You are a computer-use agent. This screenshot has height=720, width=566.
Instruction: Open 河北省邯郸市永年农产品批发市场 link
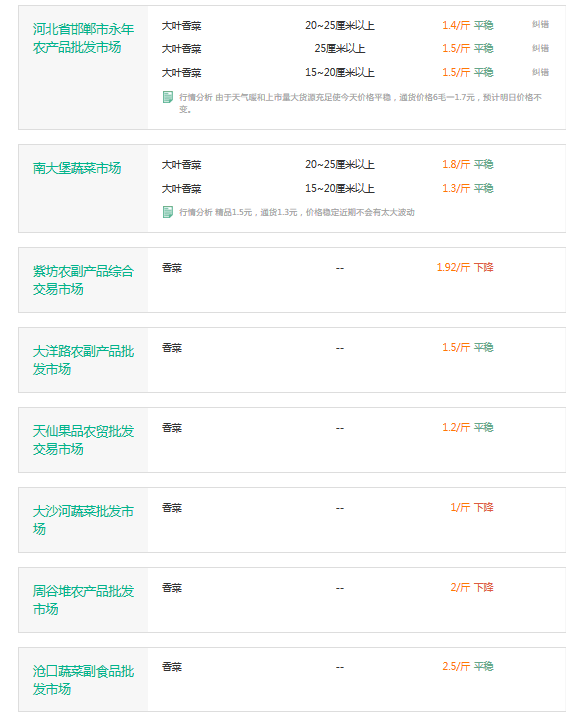(83, 38)
